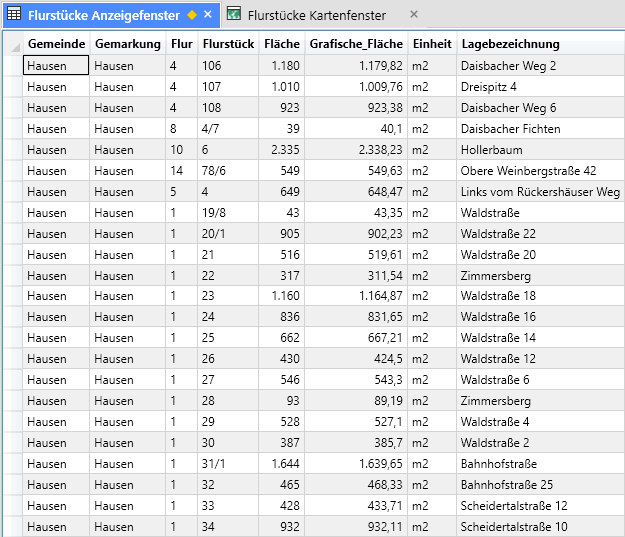
Task: Click the table icon on Anzeigefenster tab
Action: coord(14,15)
